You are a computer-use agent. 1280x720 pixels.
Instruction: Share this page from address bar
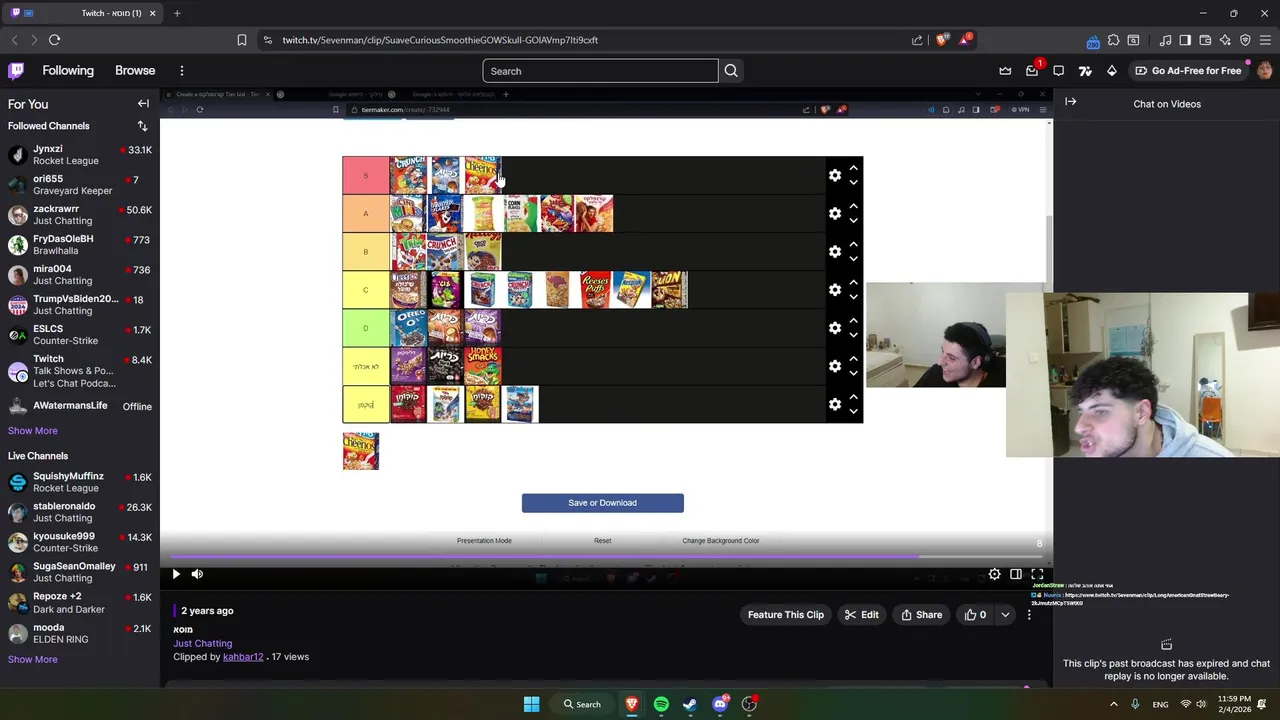point(917,40)
